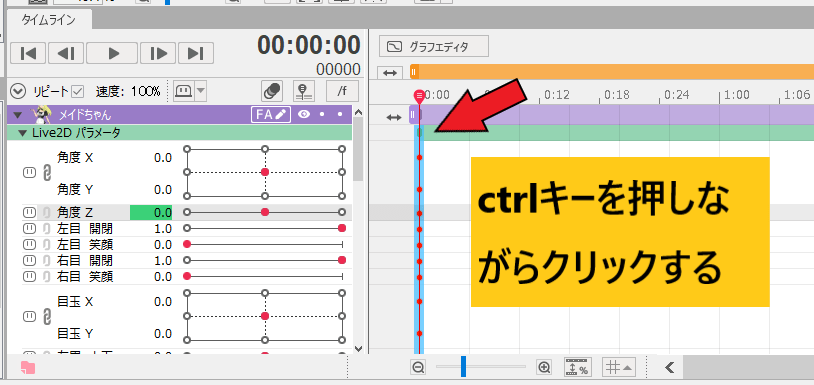Click the 角度 Z parameter slider handle
This screenshot has height=385, width=814.
[x=265, y=212]
